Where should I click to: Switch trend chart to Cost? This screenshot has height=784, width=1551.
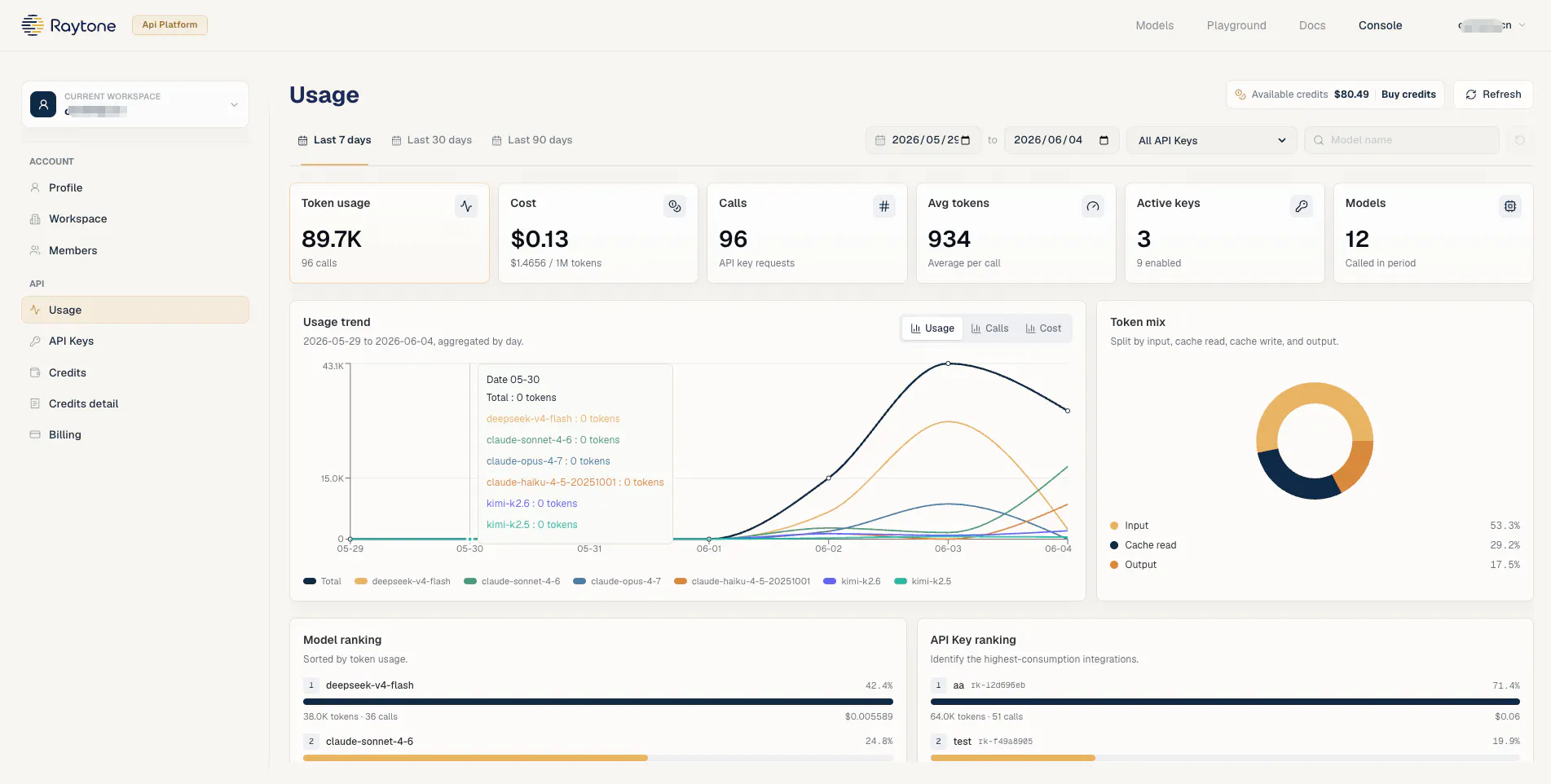tap(1044, 328)
